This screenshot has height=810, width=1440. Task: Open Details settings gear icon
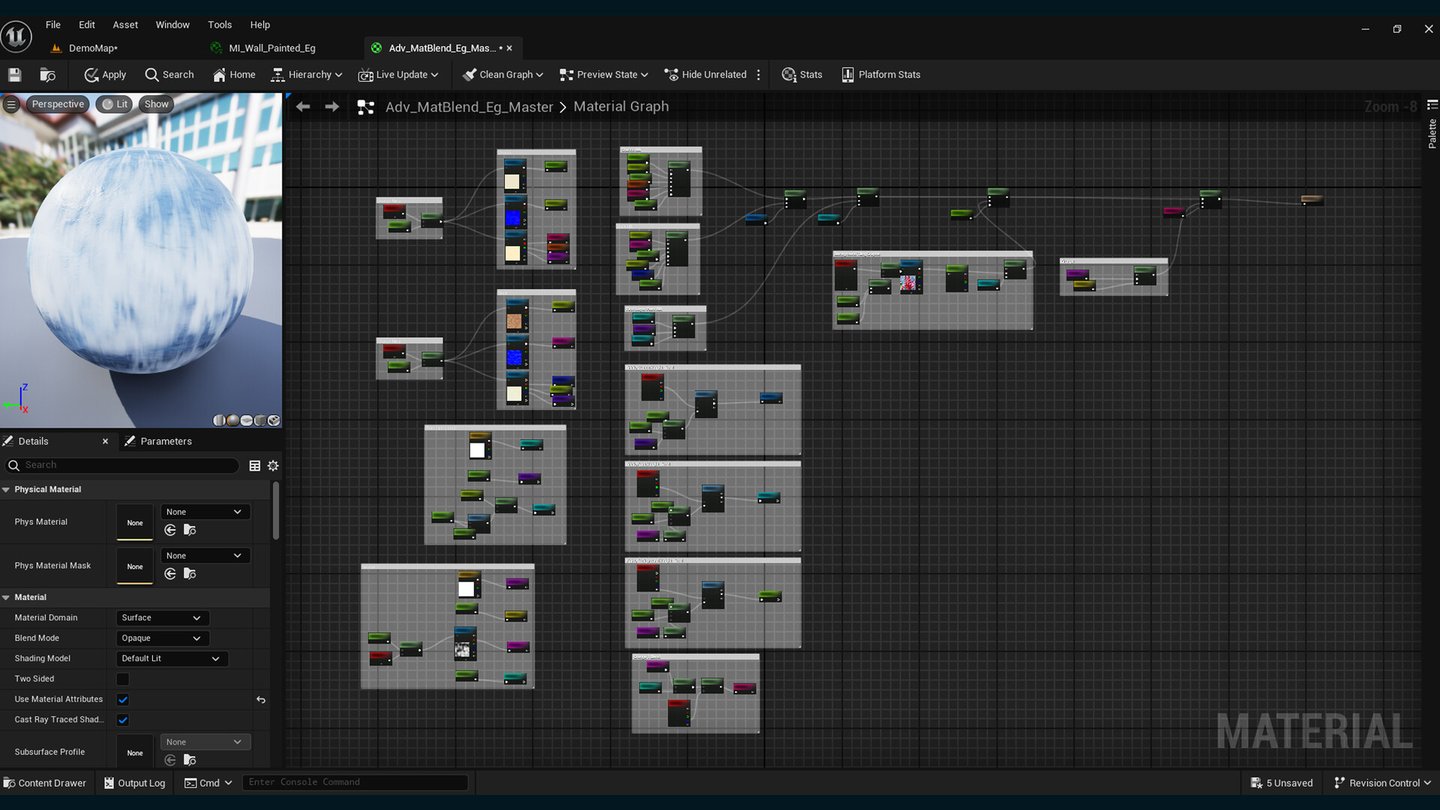pyautogui.click(x=273, y=465)
